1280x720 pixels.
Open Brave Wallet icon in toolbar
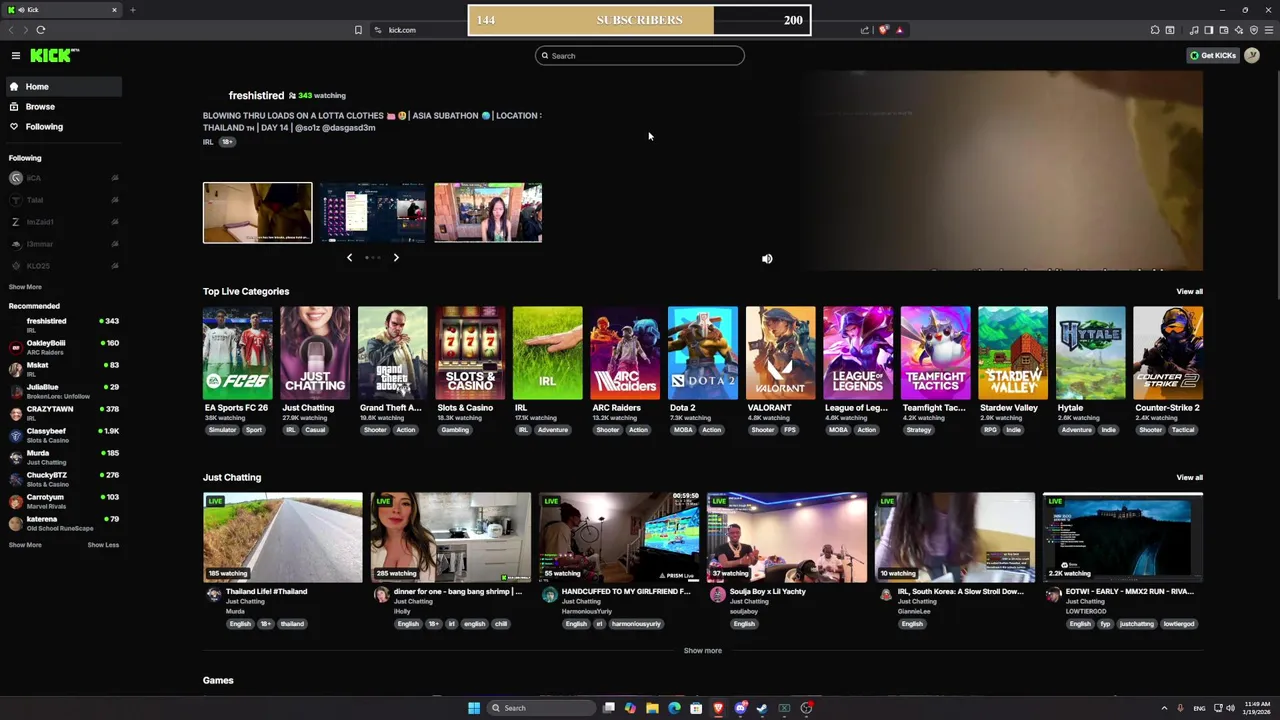[x=1223, y=30]
